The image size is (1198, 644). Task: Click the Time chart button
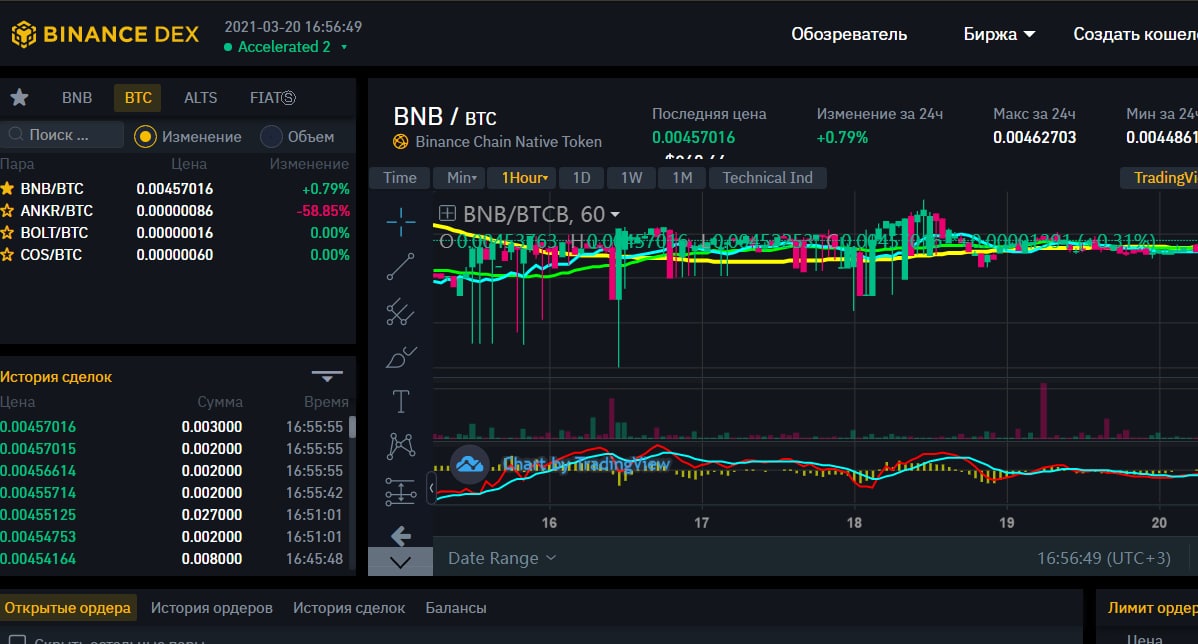point(400,178)
